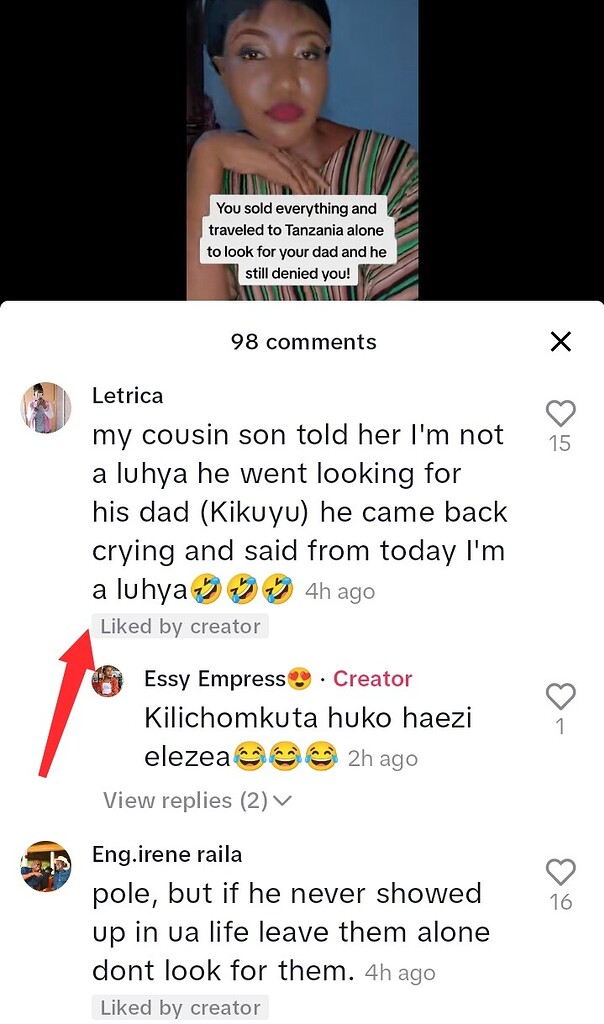Select the 'Kilichomkuta huko' reply text
The width and height of the screenshot is (604, 1024).
308,737
